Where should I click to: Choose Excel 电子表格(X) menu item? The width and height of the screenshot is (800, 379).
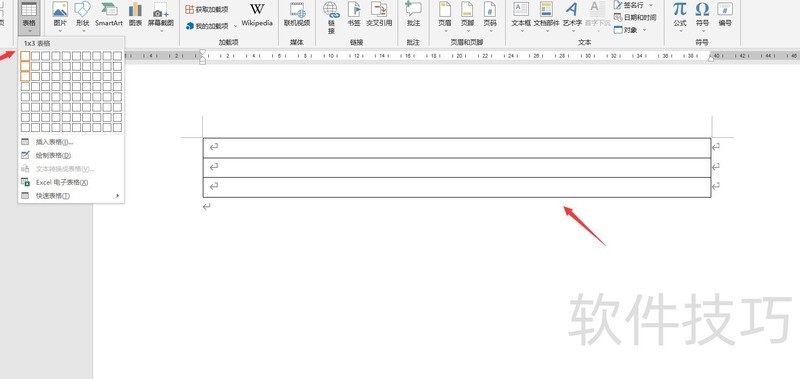tap(71, 182)
